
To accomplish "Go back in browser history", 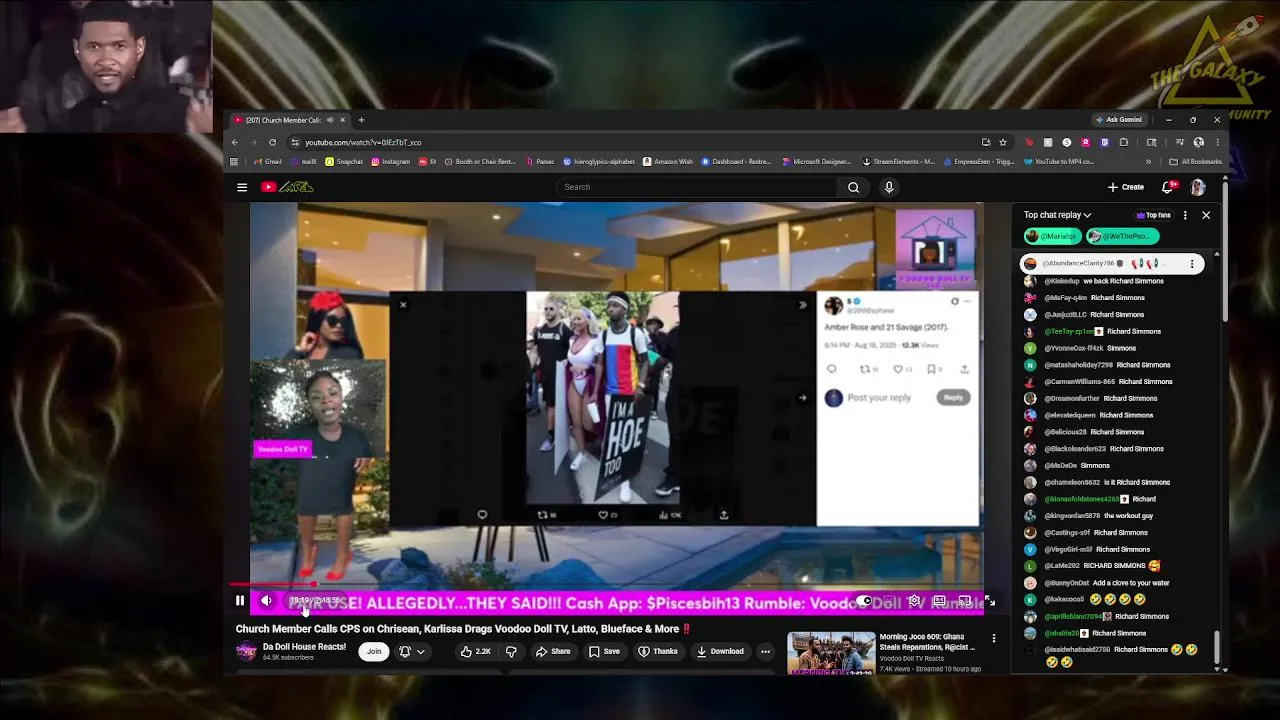I will pos(235,142).
